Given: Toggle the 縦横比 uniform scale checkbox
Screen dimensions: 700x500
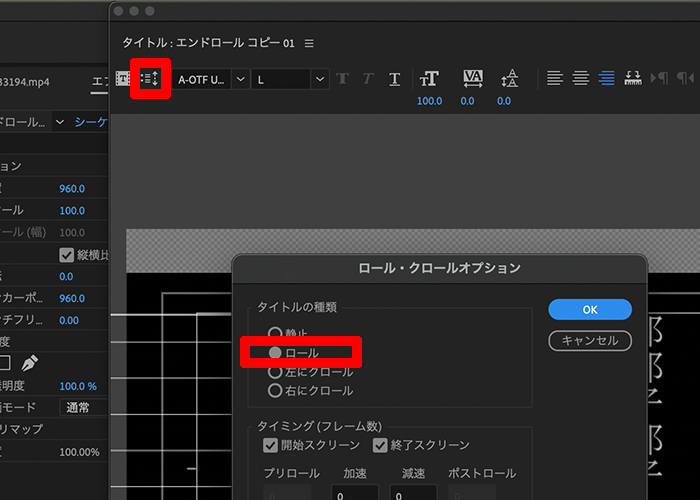Looking at the screenshot, I should click(67, 255).
